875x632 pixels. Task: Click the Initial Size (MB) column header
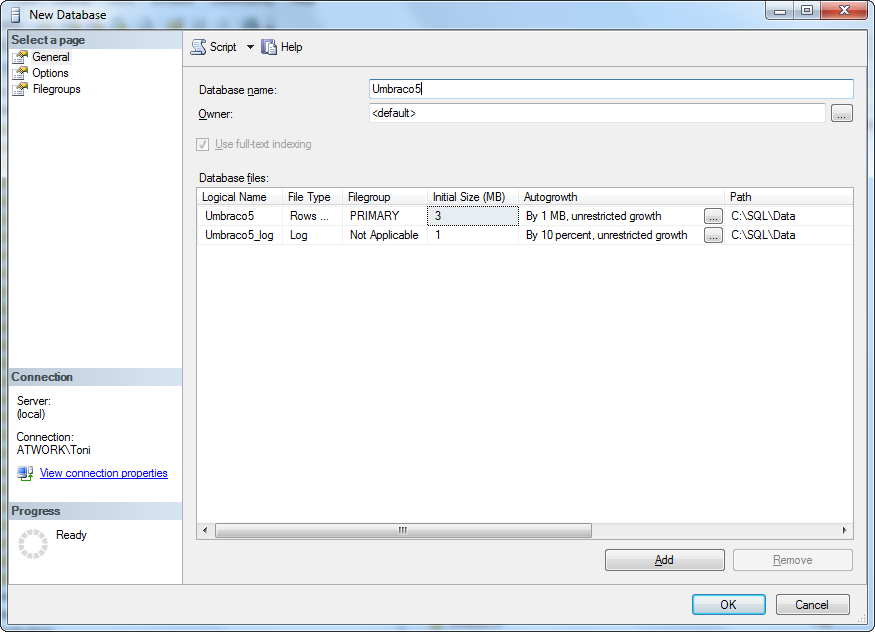pos(473,197)
